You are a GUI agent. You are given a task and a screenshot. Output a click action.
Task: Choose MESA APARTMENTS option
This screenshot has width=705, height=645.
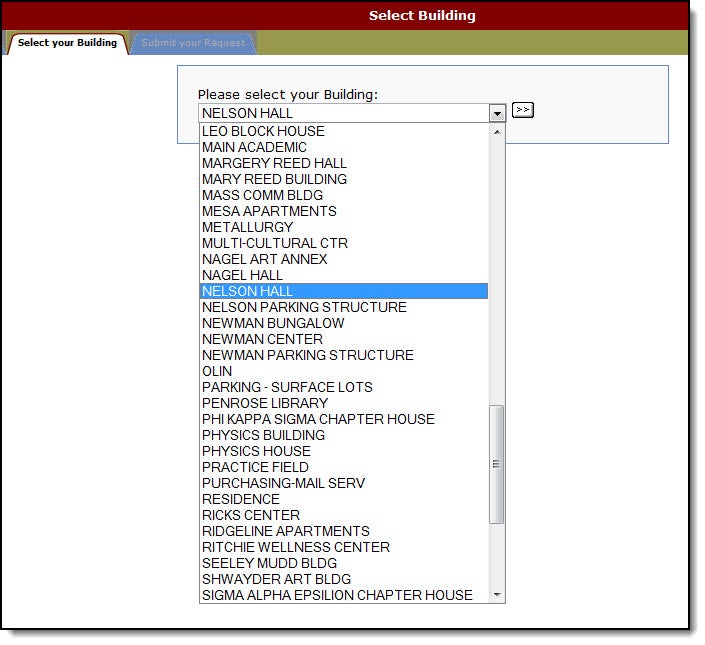tap(269, 211)
